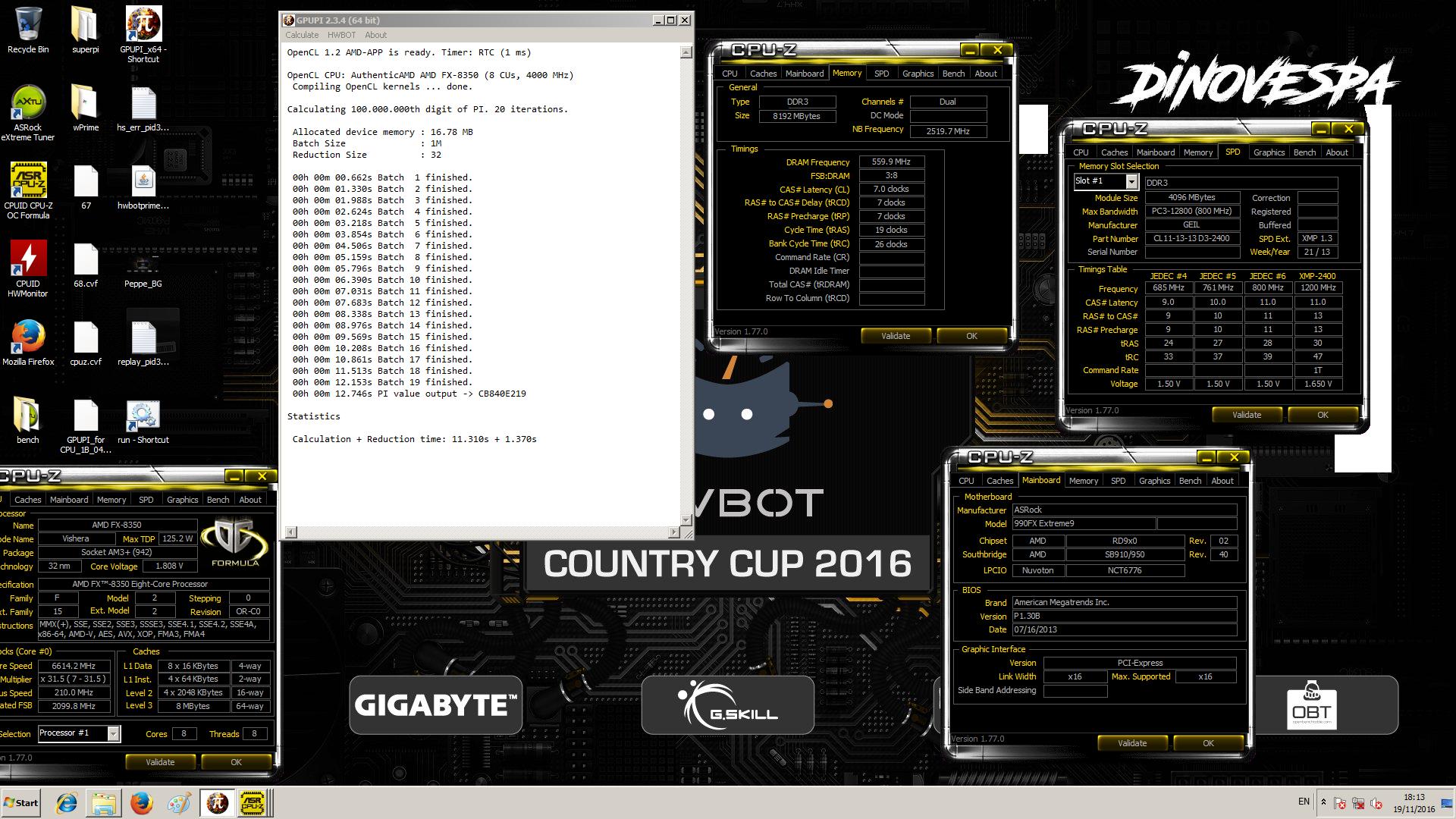
Task: Open the hs_err_pid3 file icon
Action: point(143,108)
